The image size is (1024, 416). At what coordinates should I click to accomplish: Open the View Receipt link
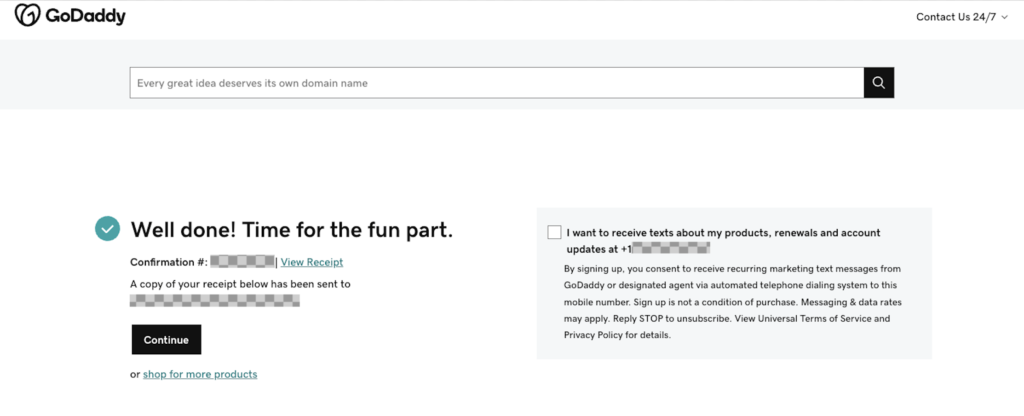[312, 262]
